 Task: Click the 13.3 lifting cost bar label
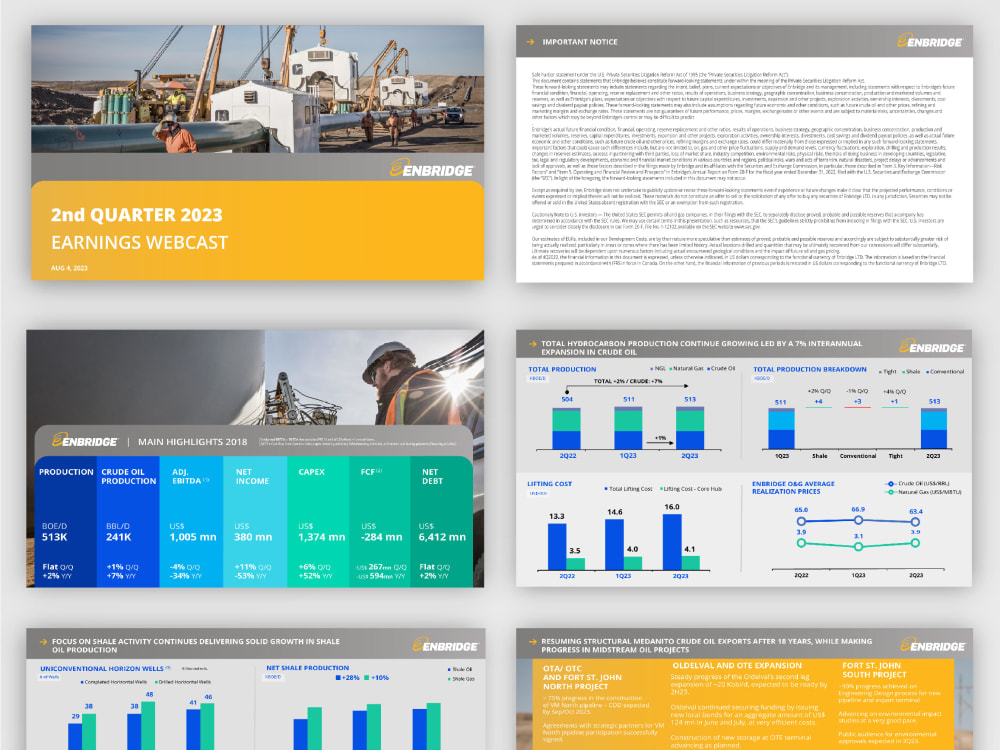[556, 516]
